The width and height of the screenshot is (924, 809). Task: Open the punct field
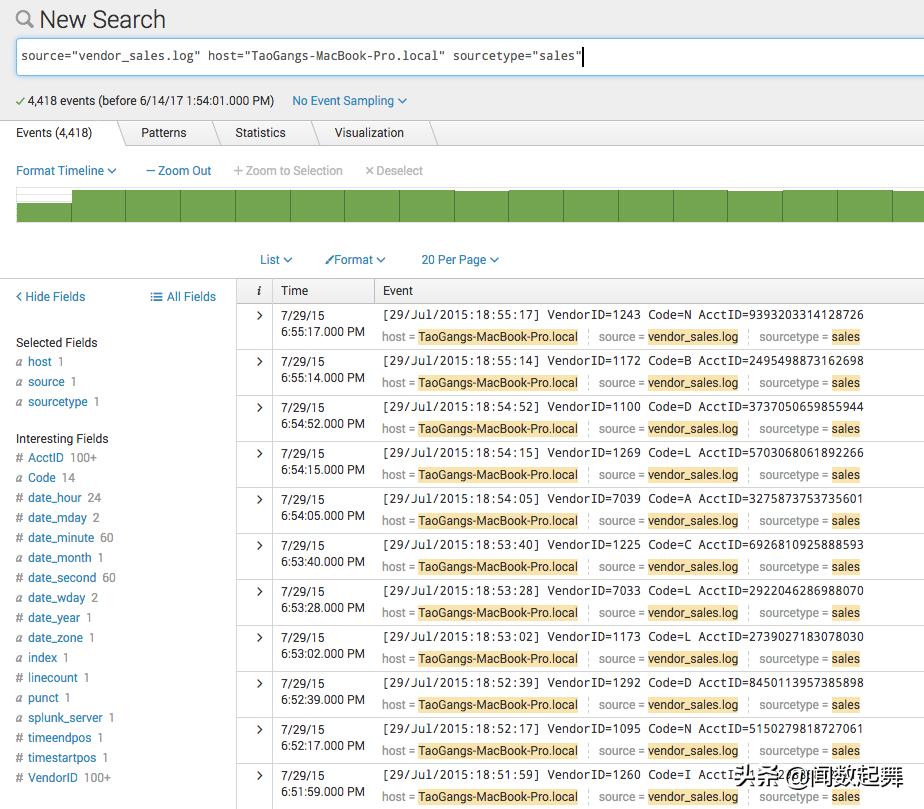(x=43, y=698)
